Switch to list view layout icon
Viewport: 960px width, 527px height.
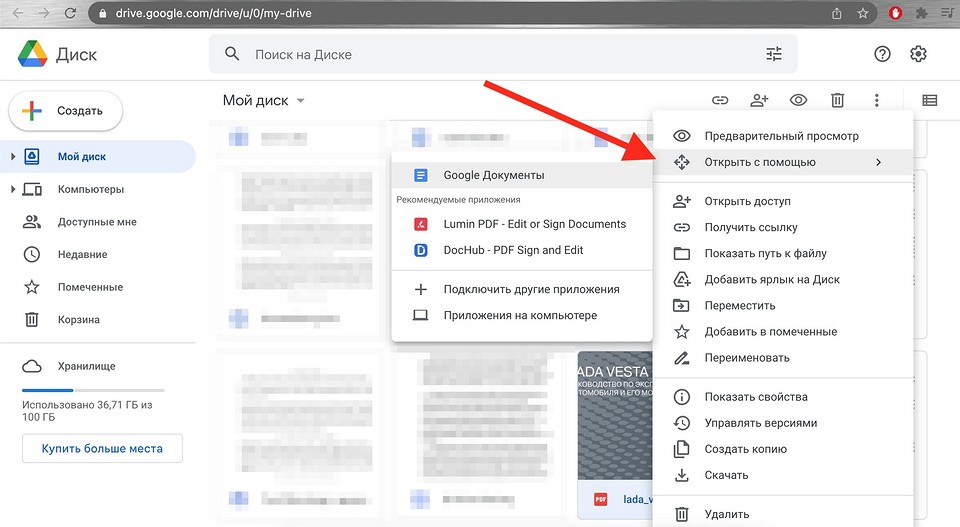point(930,100)
